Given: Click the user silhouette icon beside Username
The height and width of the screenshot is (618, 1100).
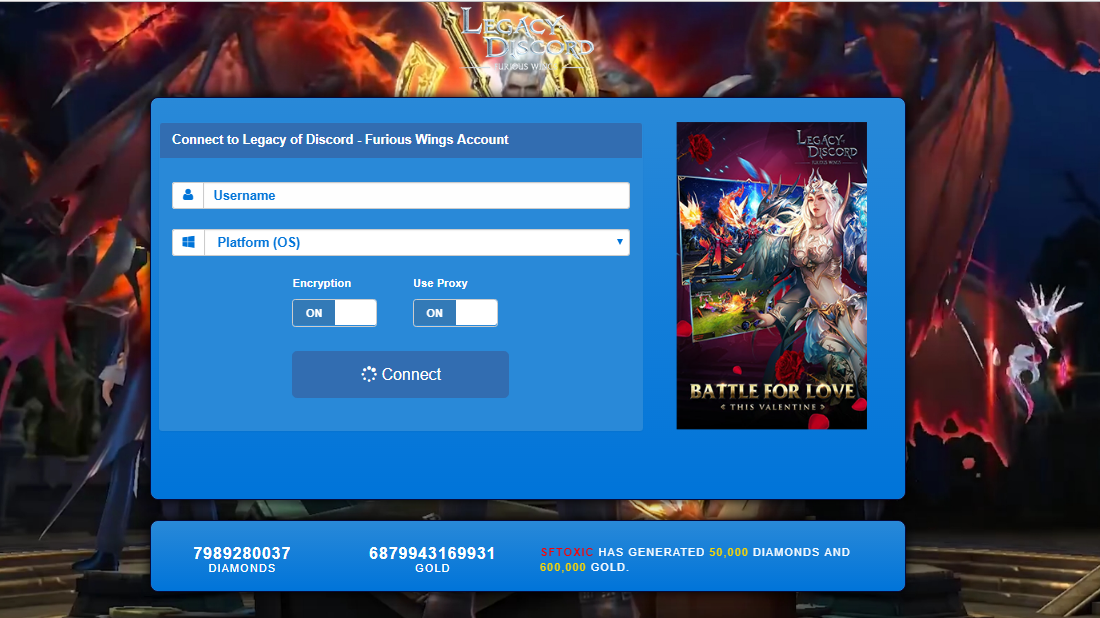Looking at the screenshot, I should click(x=187, y=195).
